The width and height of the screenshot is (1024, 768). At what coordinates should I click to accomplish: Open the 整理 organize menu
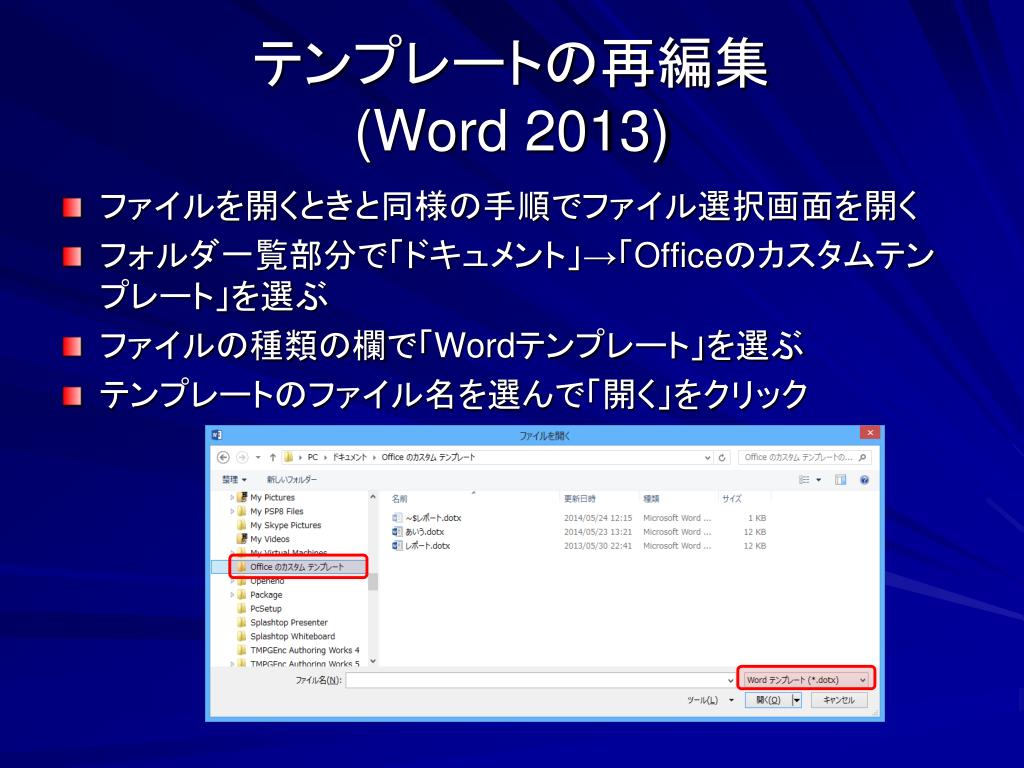tap(234, 479)
